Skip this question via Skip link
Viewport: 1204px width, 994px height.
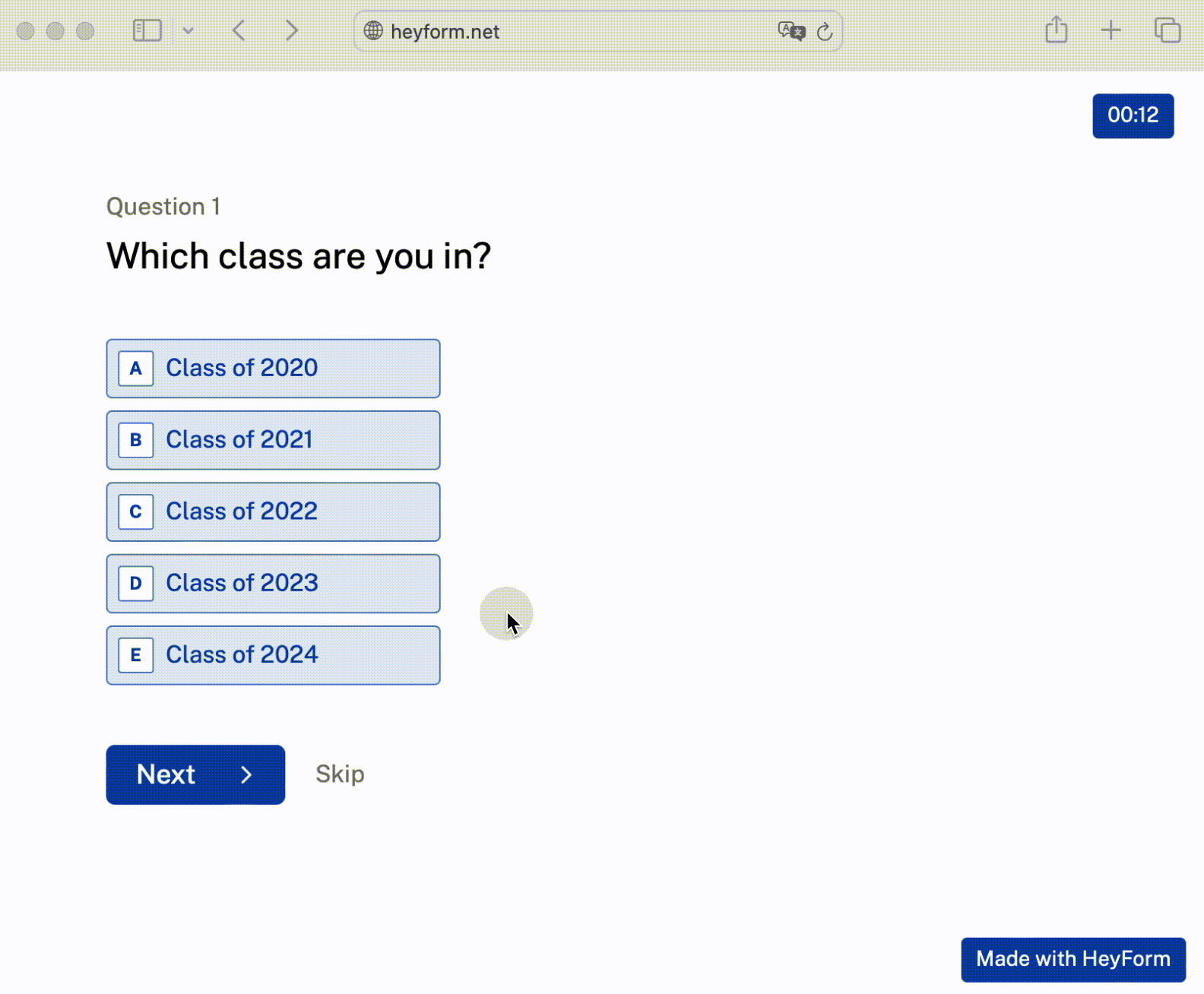[340, 774]
